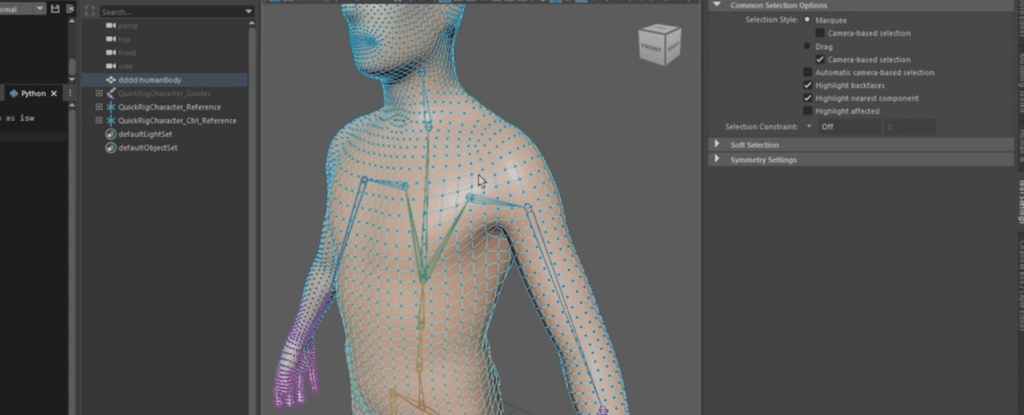Viewport: 1024px width, 415px height.
Task: Click the QuickRigCharacter_Ctrl_Reference node icon
Action: point(110,121)
